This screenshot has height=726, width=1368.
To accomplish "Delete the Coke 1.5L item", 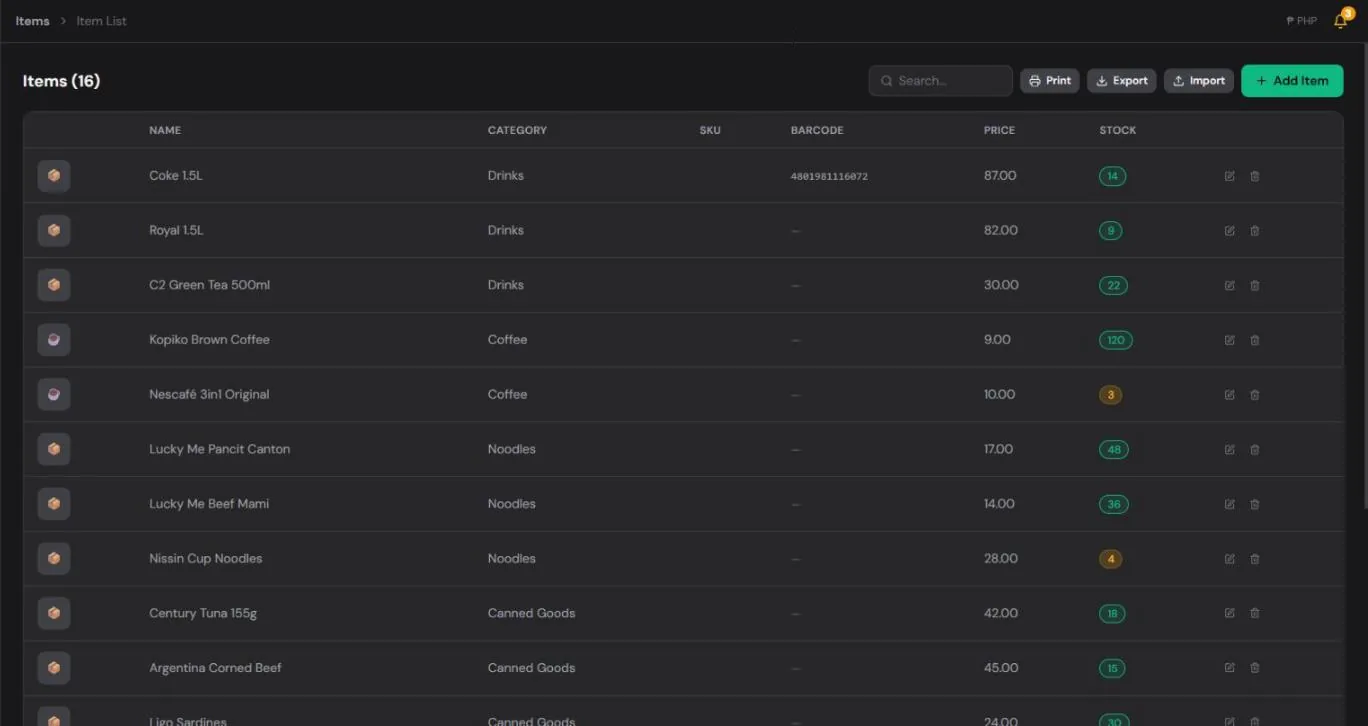I will point(1255,176).
